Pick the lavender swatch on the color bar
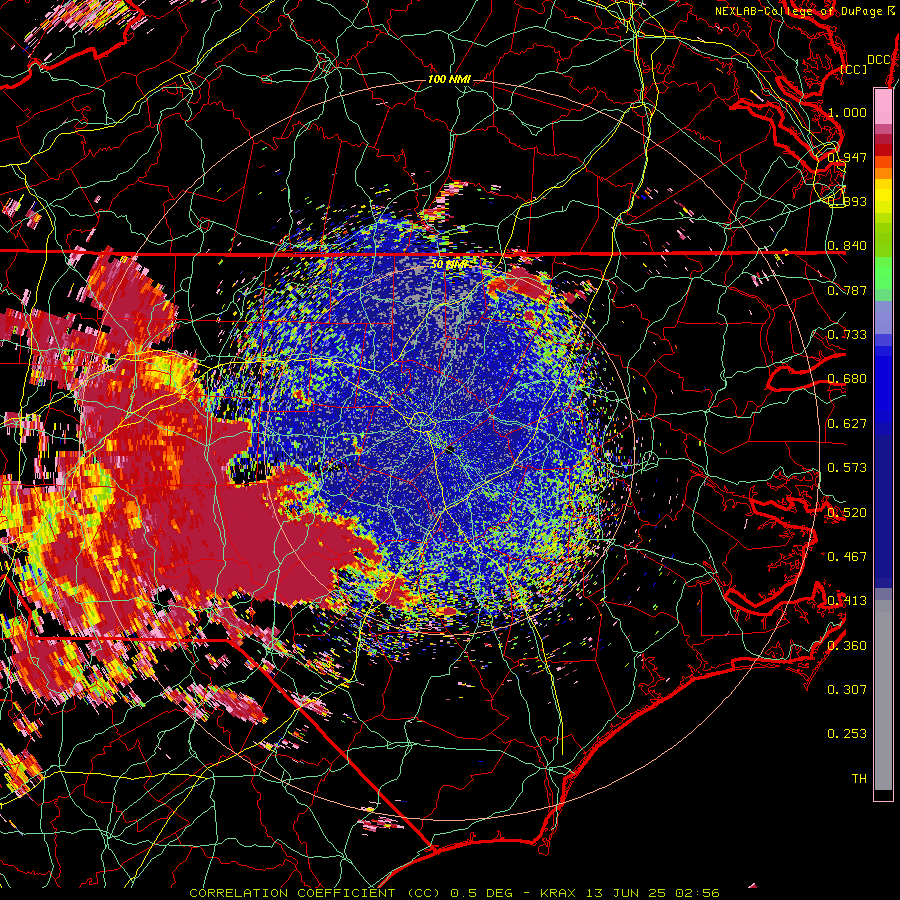 click(883, 317)
